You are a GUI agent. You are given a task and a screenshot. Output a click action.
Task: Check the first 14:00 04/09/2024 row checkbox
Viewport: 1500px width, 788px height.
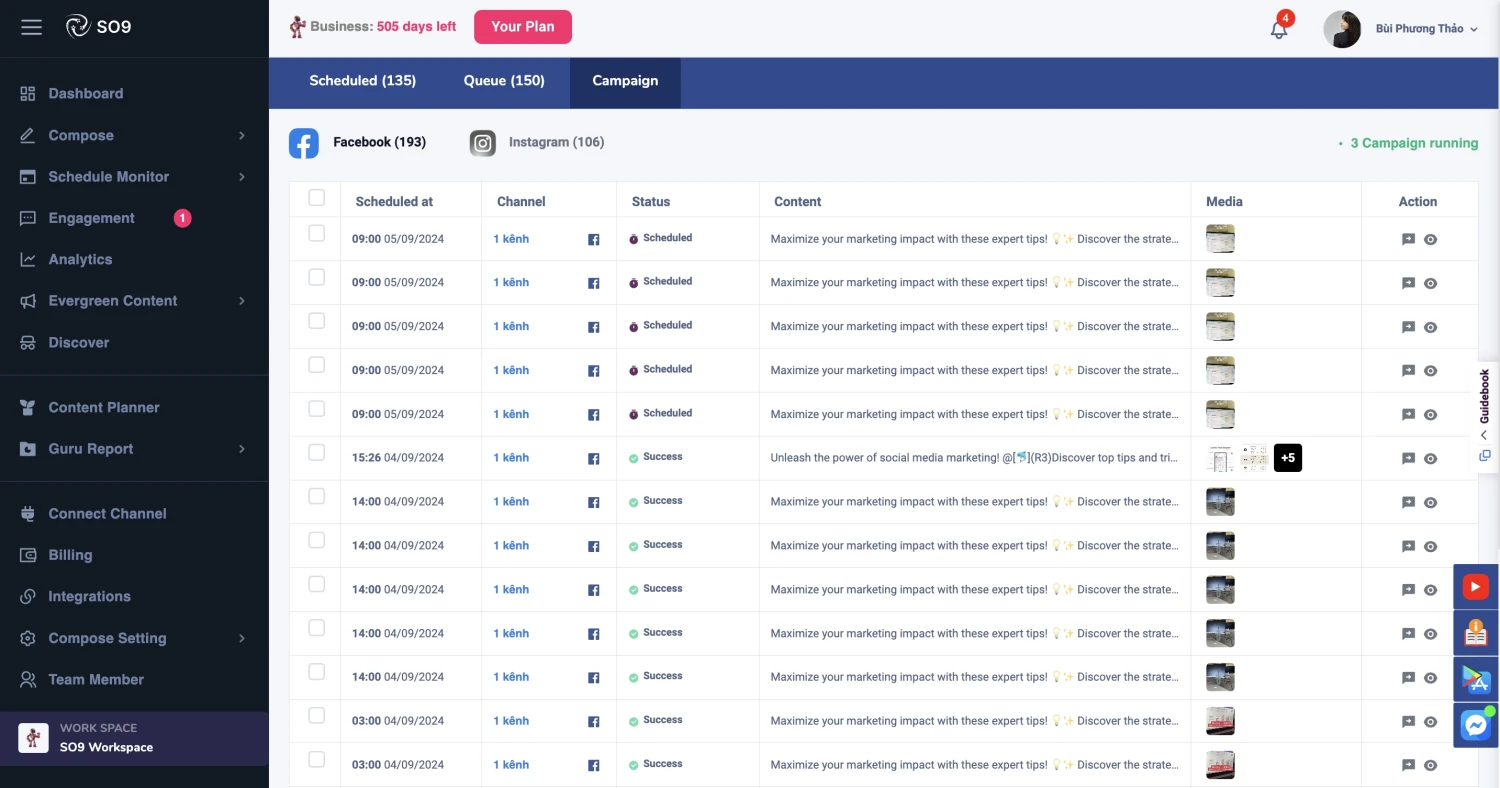tap(317, 496)
